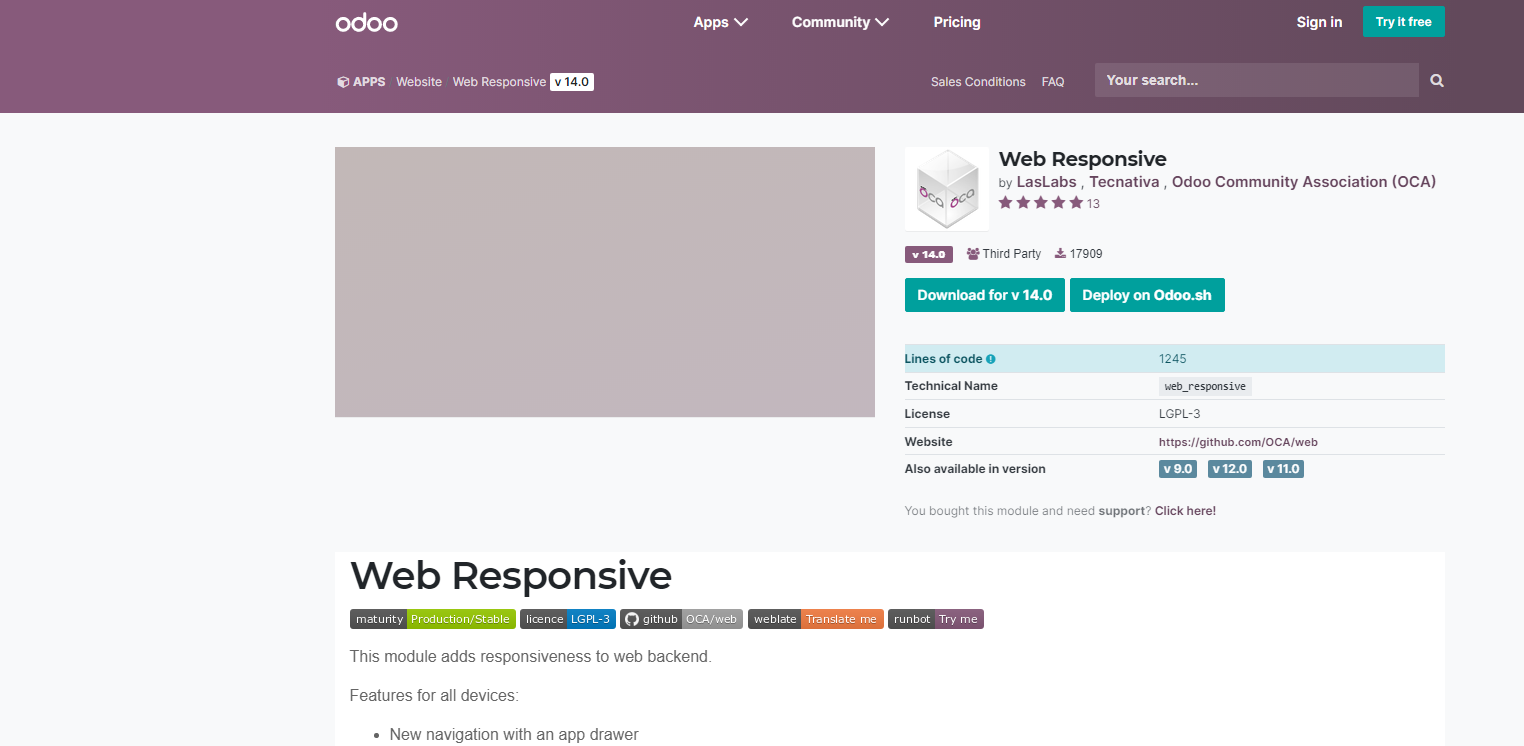
Task: Click the weblate Translate me badge
Action: [x=816, y=619]
